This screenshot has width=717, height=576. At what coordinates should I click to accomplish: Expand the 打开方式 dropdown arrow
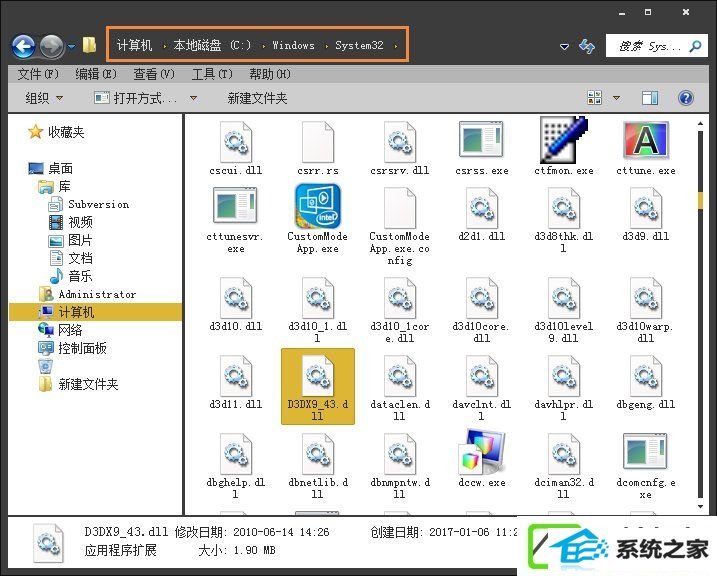(x=193, y=98)
